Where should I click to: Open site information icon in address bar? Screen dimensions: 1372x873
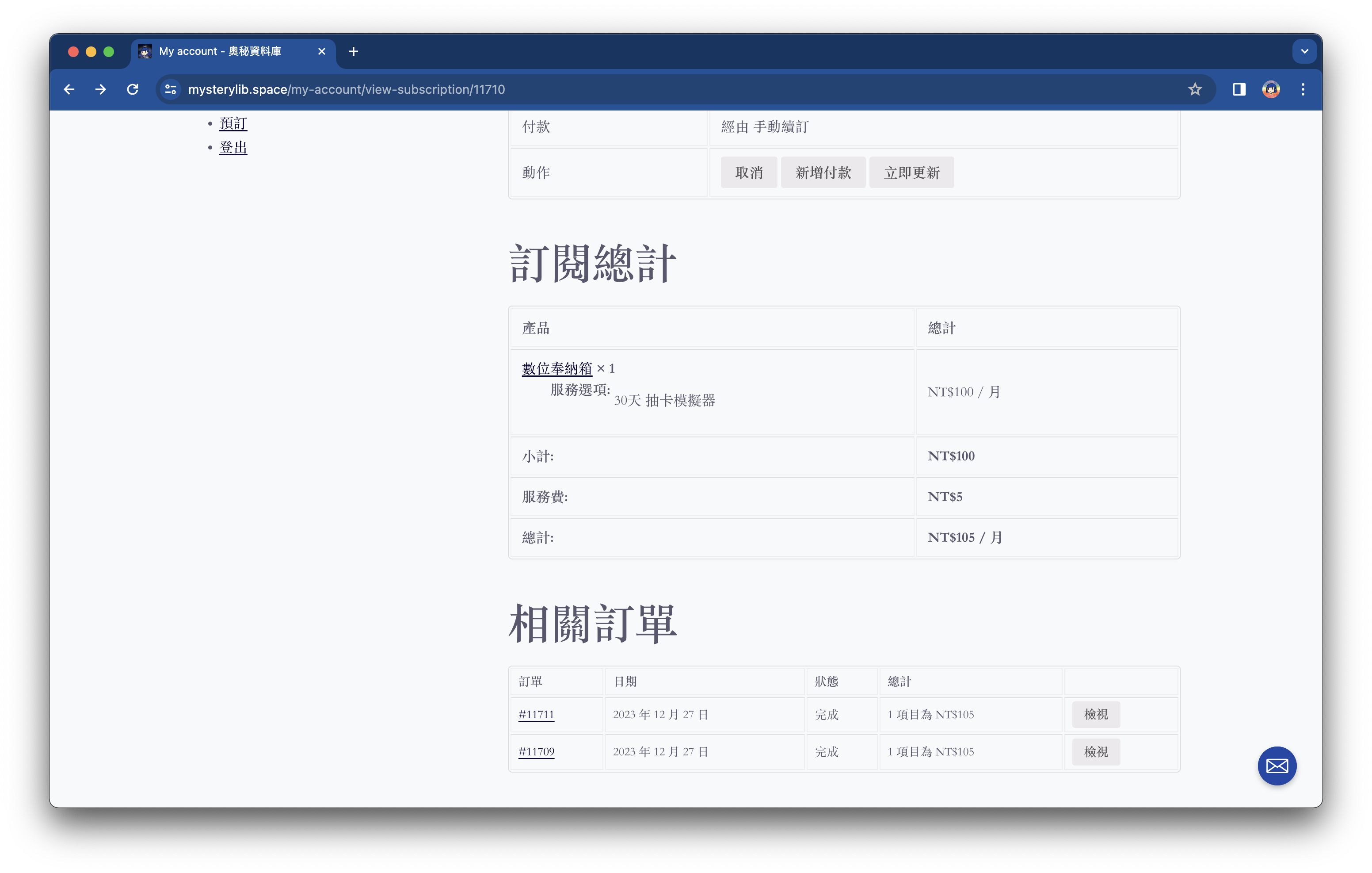click(x=170, y=89)
